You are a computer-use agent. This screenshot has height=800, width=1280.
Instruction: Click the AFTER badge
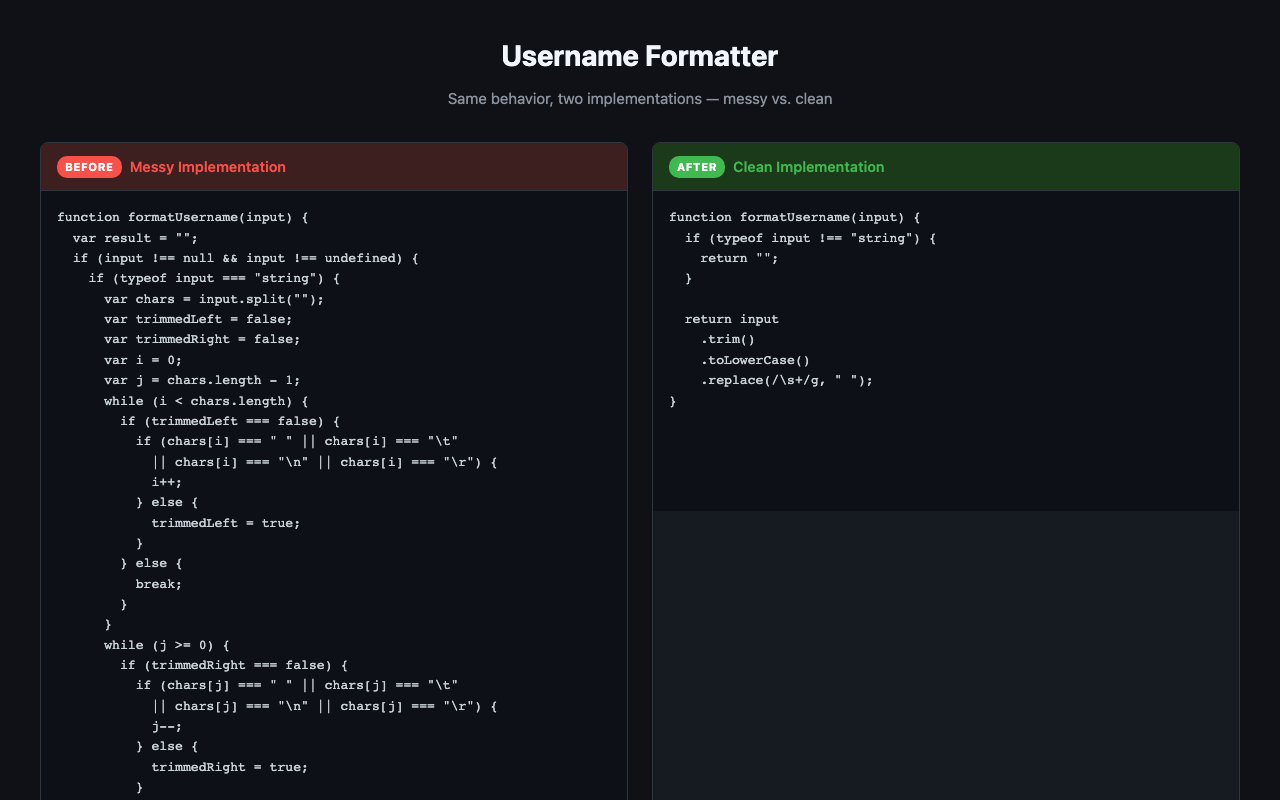coord(697,167)
